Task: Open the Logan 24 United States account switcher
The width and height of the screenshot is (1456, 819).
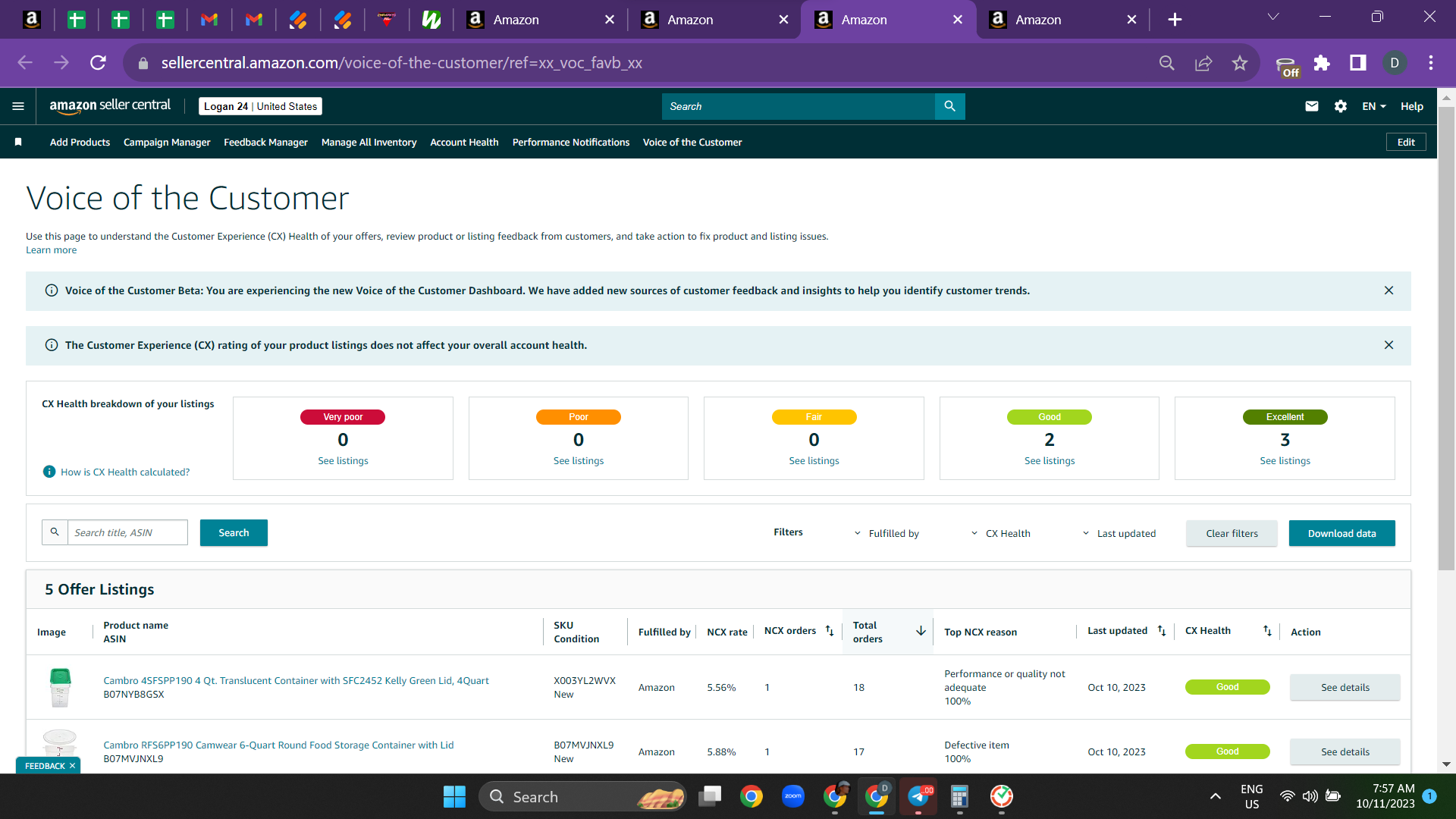Action: [x=260, y=106]
